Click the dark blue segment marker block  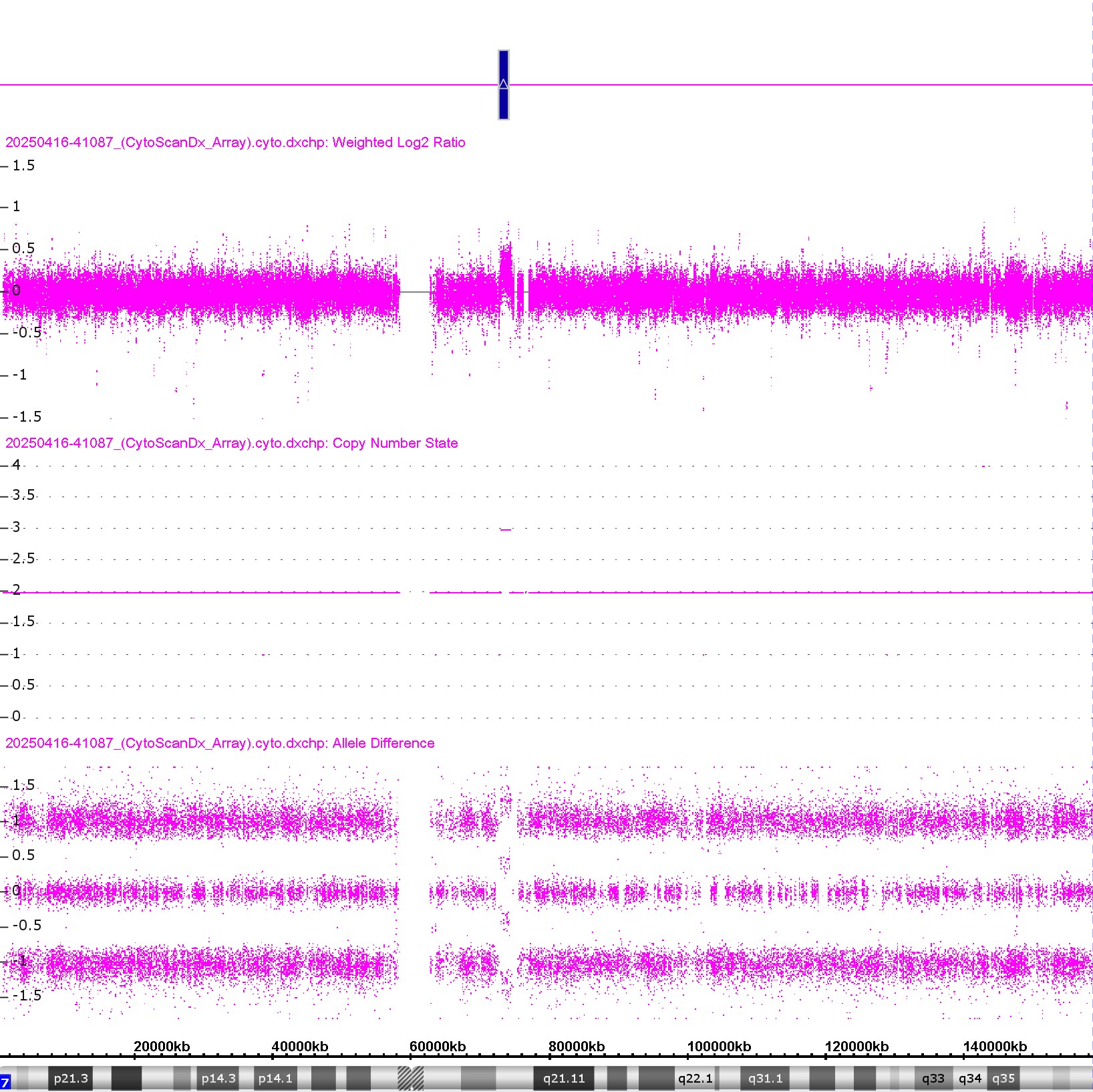[504, 85]
